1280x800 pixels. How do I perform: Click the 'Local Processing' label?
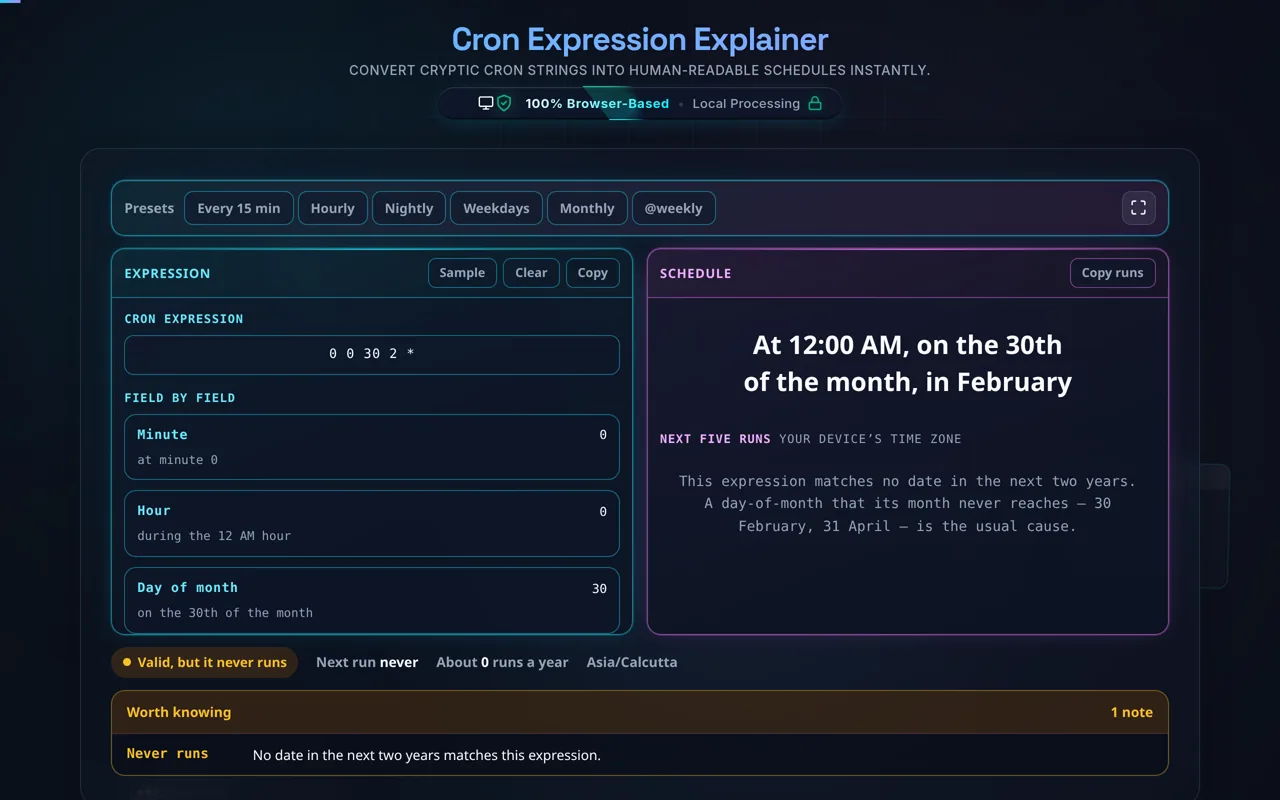click(746, 104)
